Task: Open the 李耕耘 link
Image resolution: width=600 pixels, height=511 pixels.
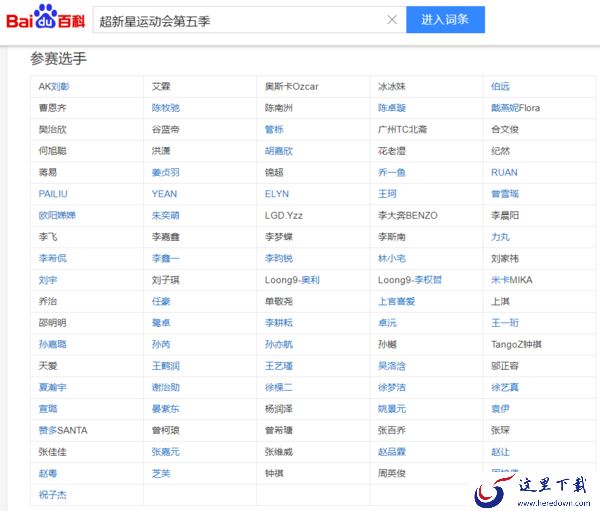Action: click(x=279, y=323)
